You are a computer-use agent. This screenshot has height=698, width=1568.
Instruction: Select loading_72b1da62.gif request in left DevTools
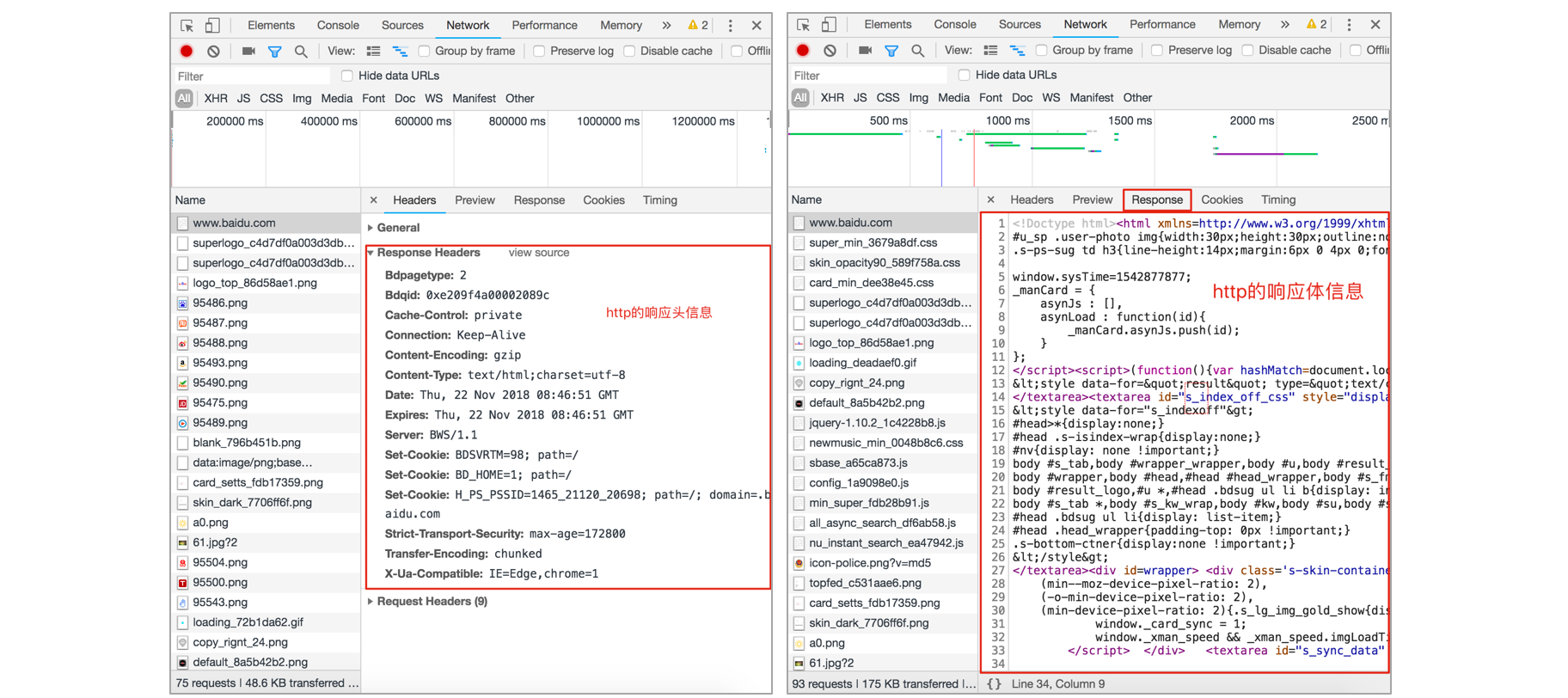tap(266, 622)
